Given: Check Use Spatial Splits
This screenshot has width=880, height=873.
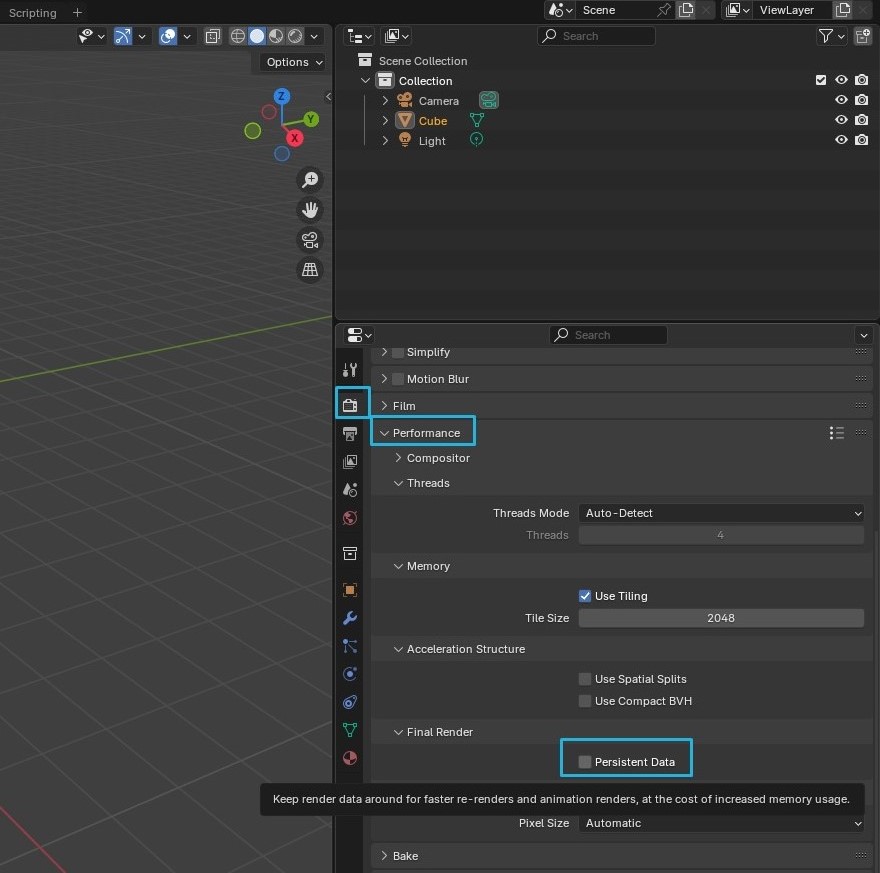Looking at the screenshot, I should pyautogui.click(x=584, y=679).
